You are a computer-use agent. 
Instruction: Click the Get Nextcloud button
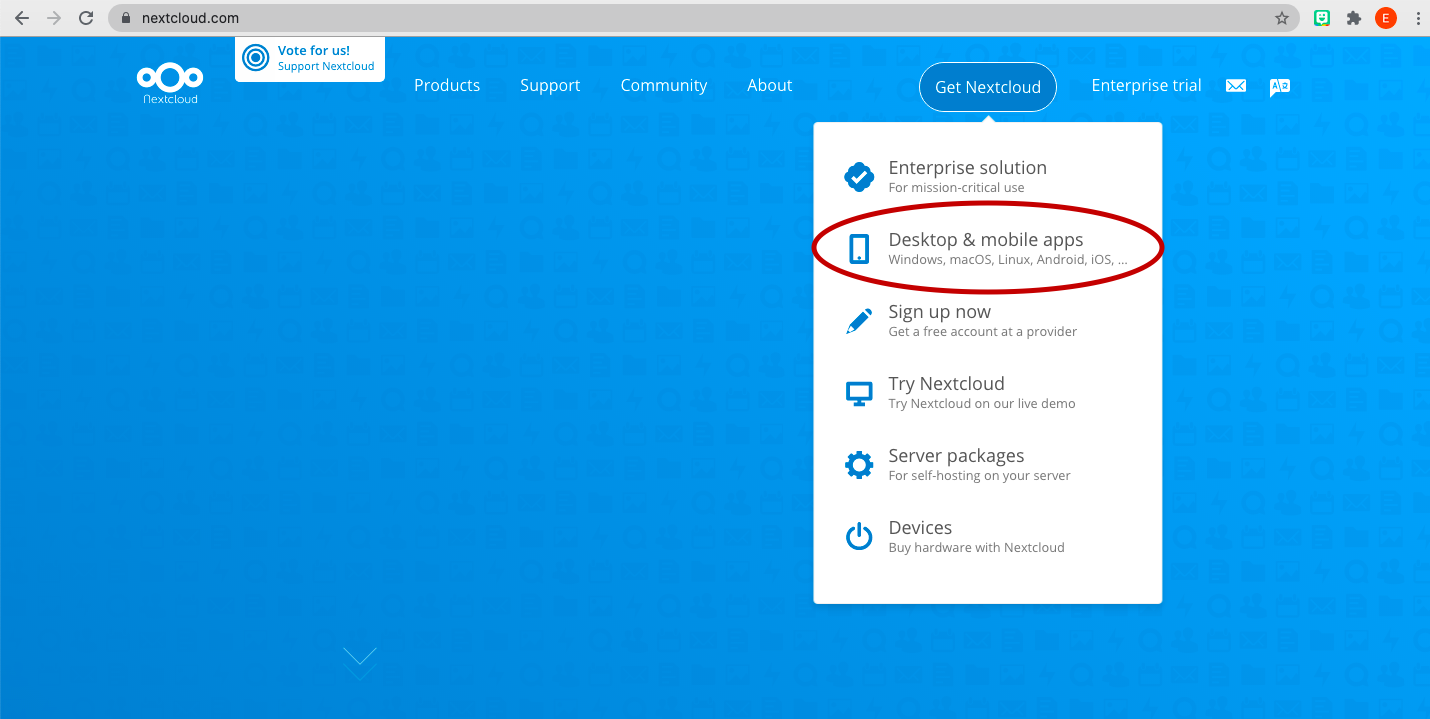click(987, 87)
